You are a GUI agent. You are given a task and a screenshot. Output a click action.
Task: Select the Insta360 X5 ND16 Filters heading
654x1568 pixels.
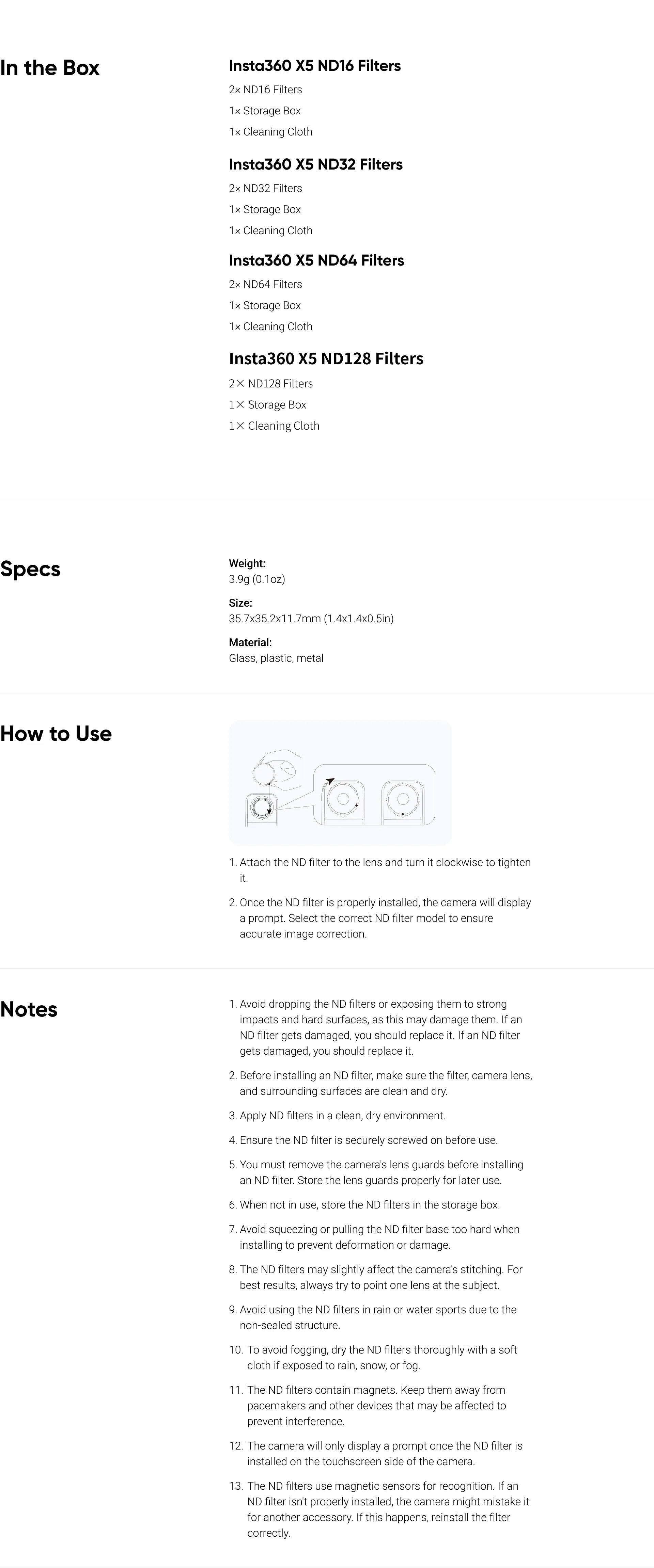point(315,66)
